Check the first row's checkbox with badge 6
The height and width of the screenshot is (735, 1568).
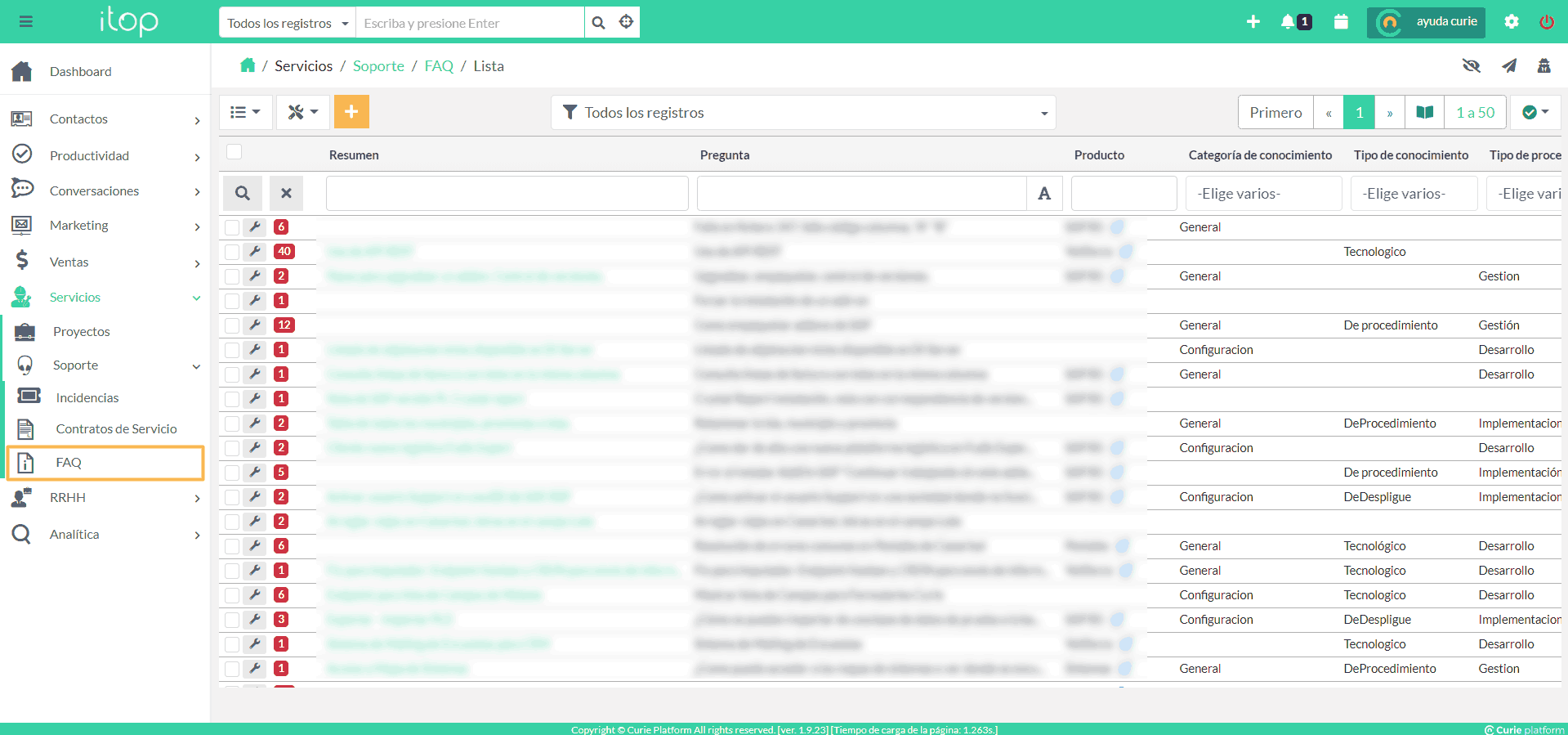[233, 227]
